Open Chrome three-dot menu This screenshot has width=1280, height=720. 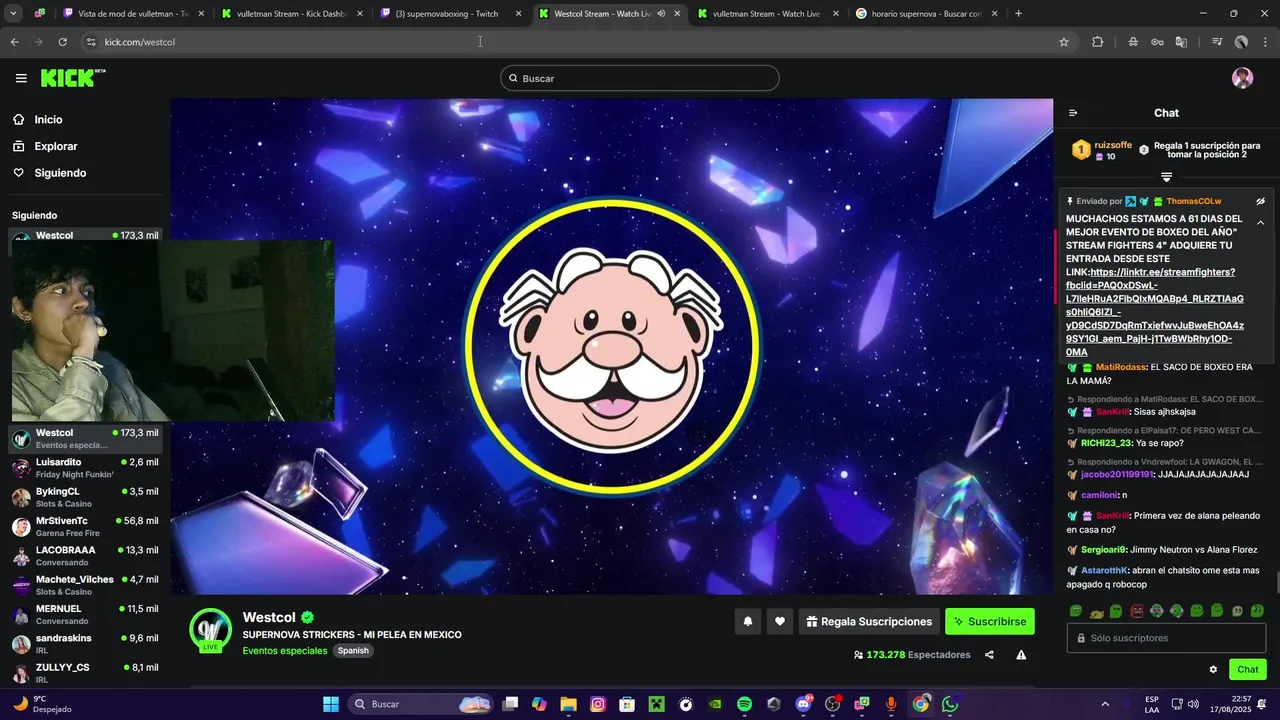[1265, 42]
